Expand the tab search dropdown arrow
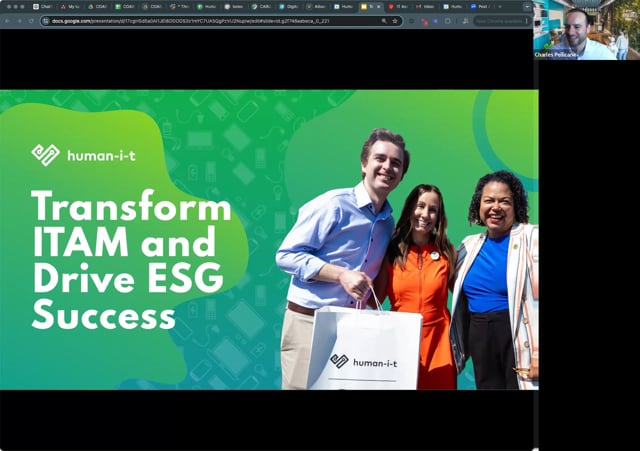This screenshot has width=640, height=451. click(x=527, y=7)
